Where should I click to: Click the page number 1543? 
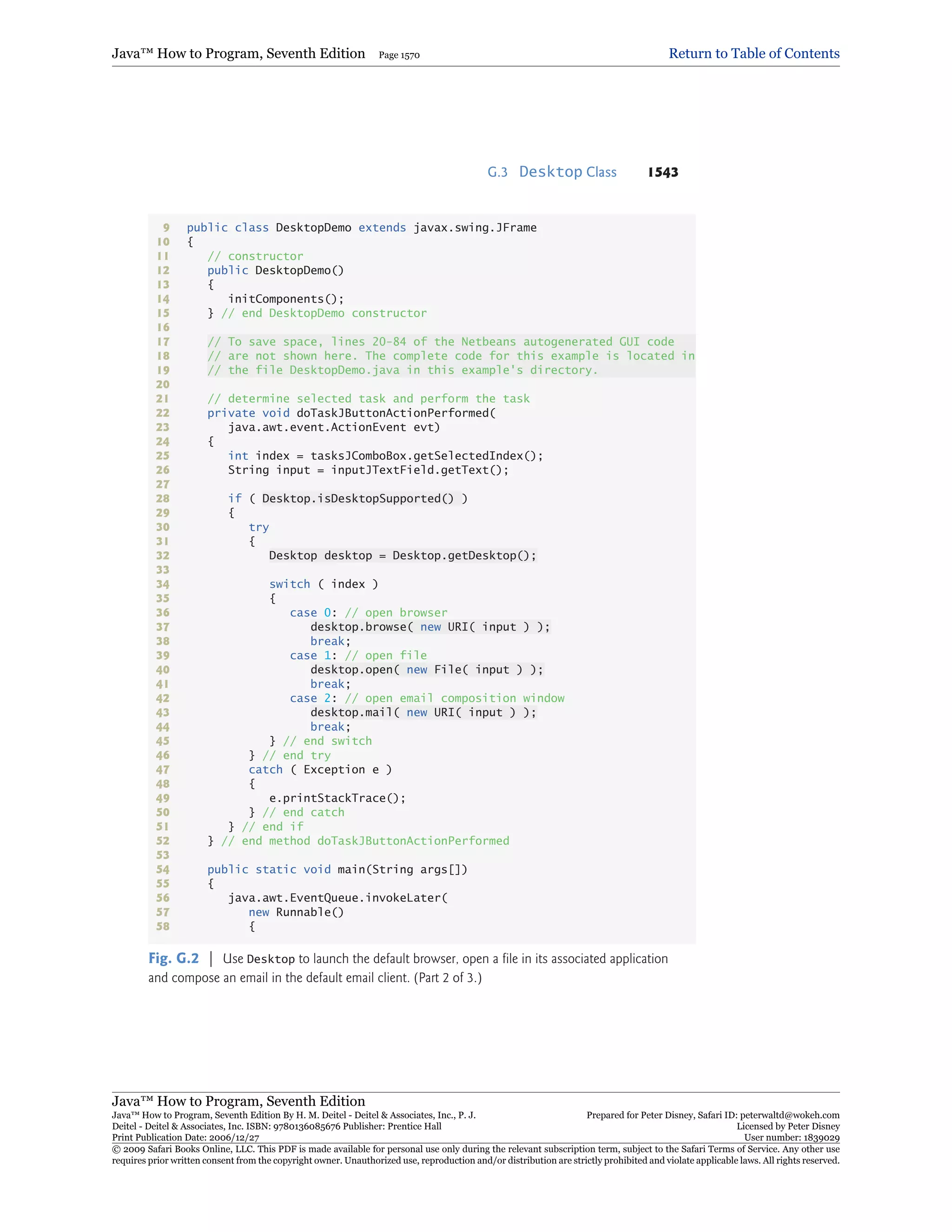point(663,172)
